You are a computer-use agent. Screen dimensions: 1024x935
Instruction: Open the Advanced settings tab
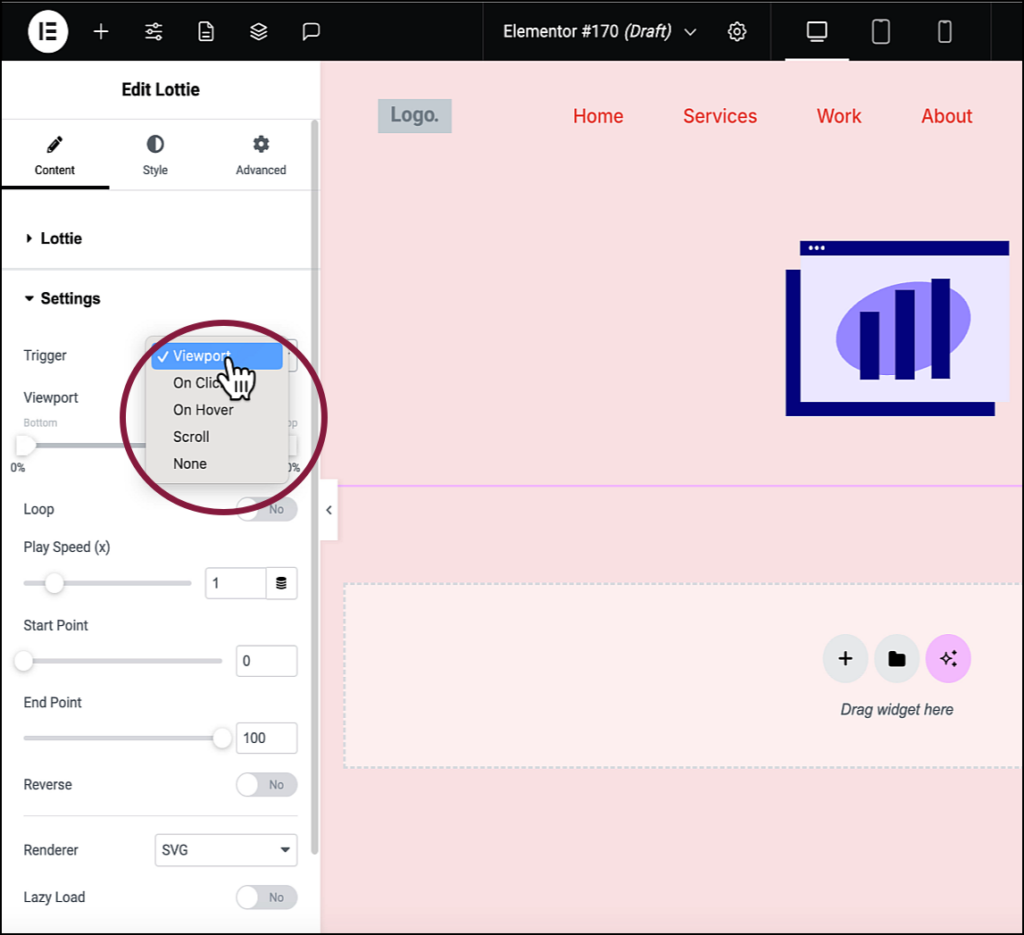(260, 154)
